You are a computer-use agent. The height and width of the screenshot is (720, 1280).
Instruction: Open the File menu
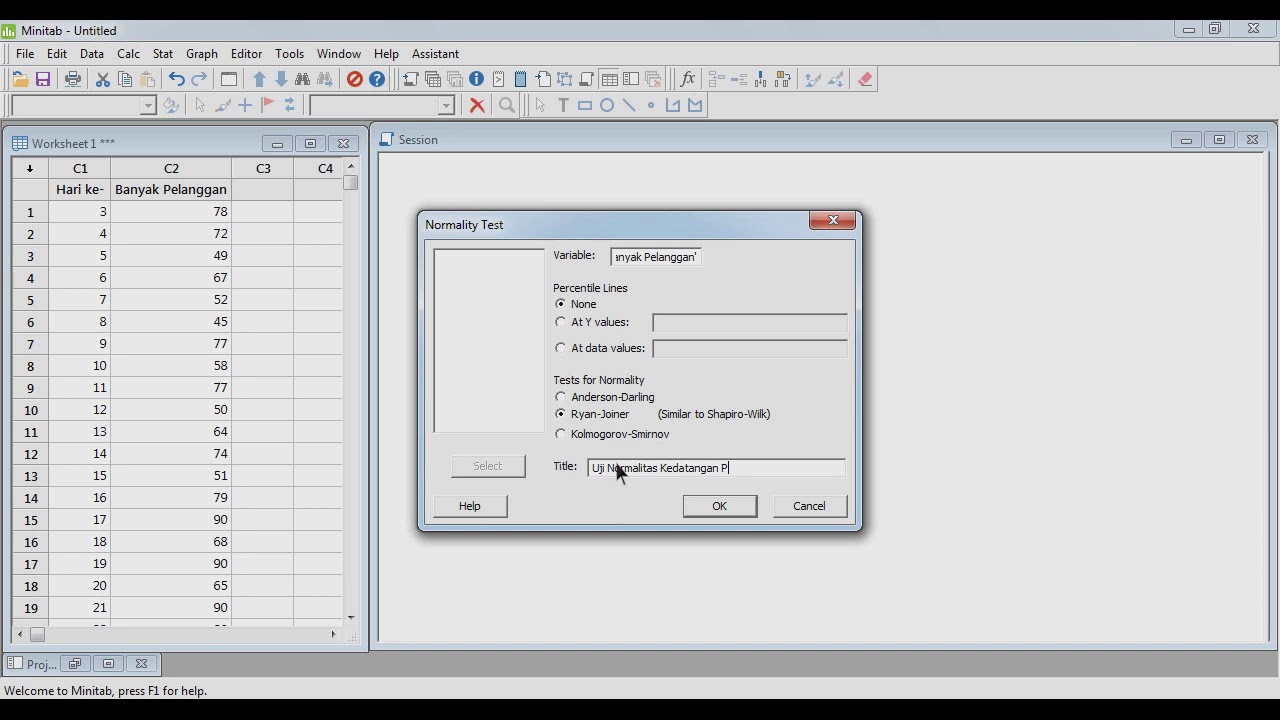click(x=25, y=54)
